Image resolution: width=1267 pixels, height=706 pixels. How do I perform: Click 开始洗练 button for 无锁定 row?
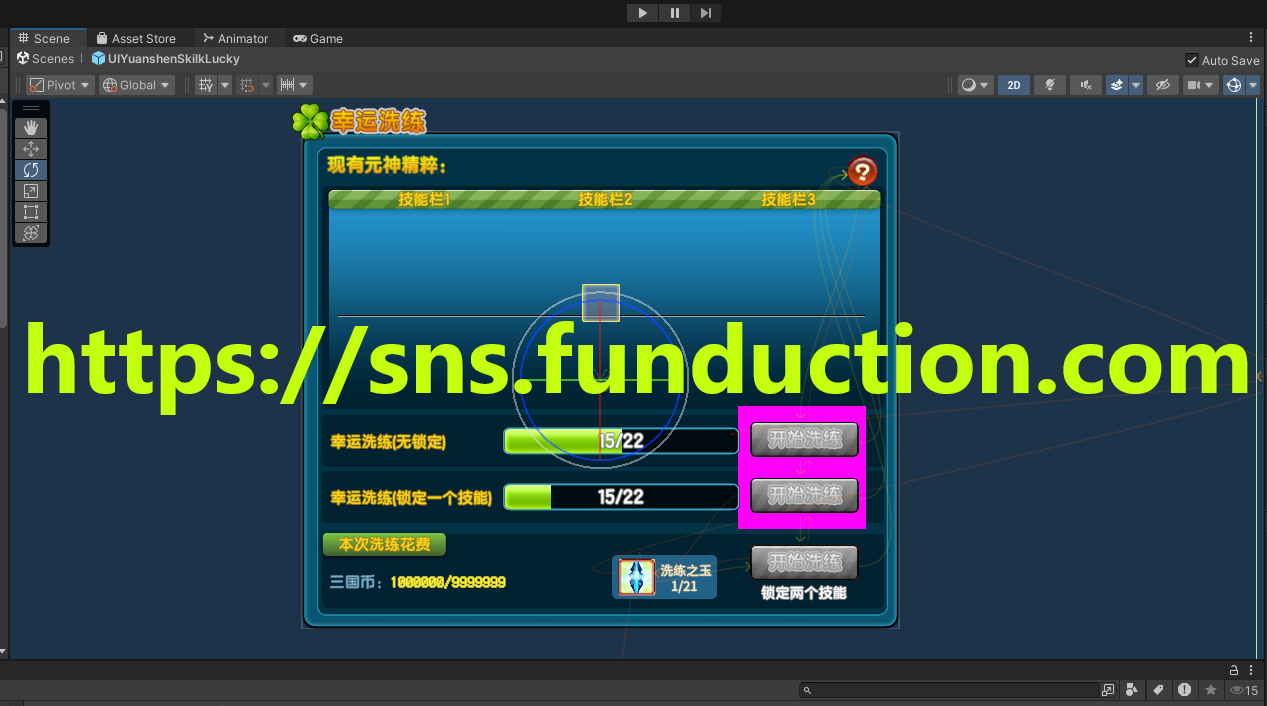point(804,439)
